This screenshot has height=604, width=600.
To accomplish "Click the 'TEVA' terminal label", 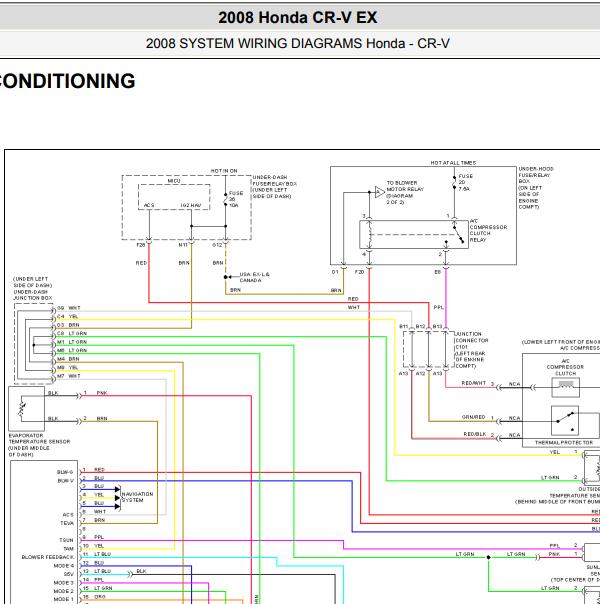I will tap(67, 523).
